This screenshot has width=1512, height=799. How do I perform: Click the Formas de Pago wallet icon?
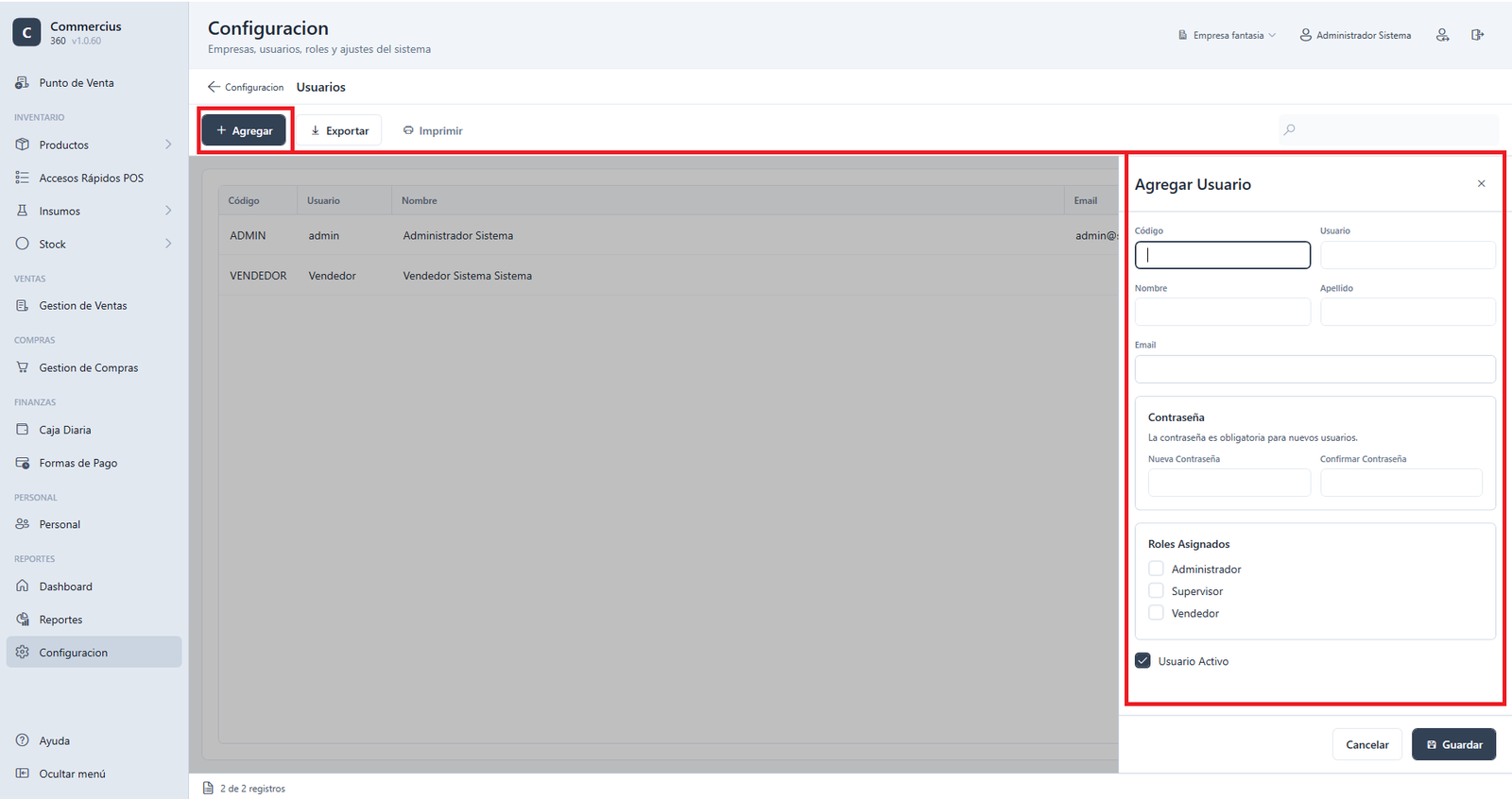(22, 463)
